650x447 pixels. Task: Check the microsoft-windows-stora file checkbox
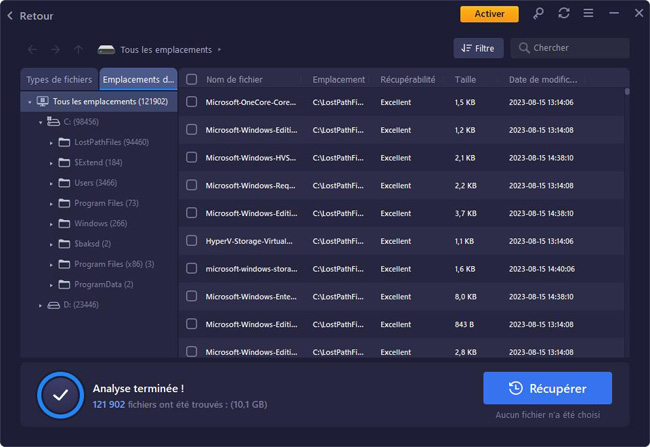(192, 268)
